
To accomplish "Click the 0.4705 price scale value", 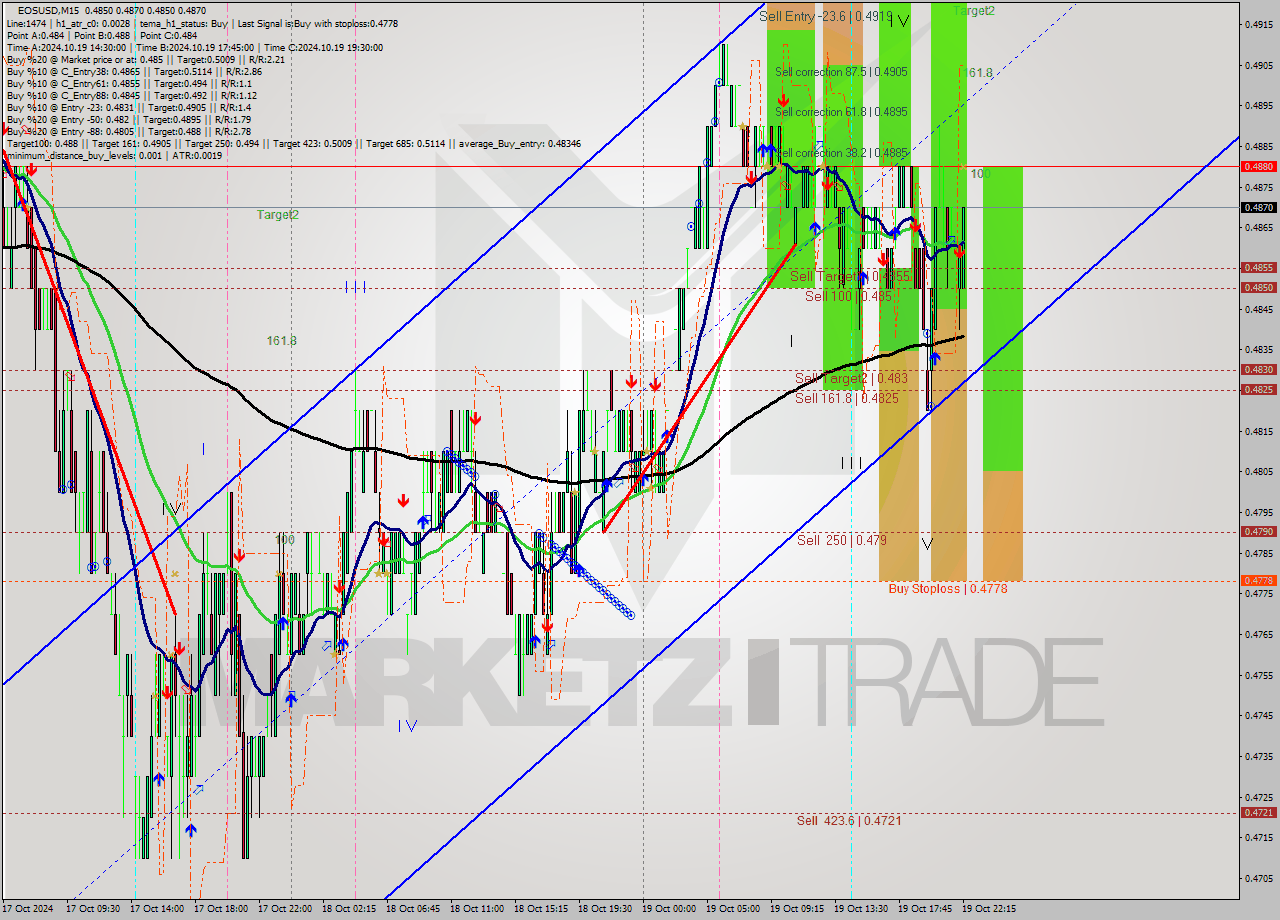I will (x=1258, y=878).
